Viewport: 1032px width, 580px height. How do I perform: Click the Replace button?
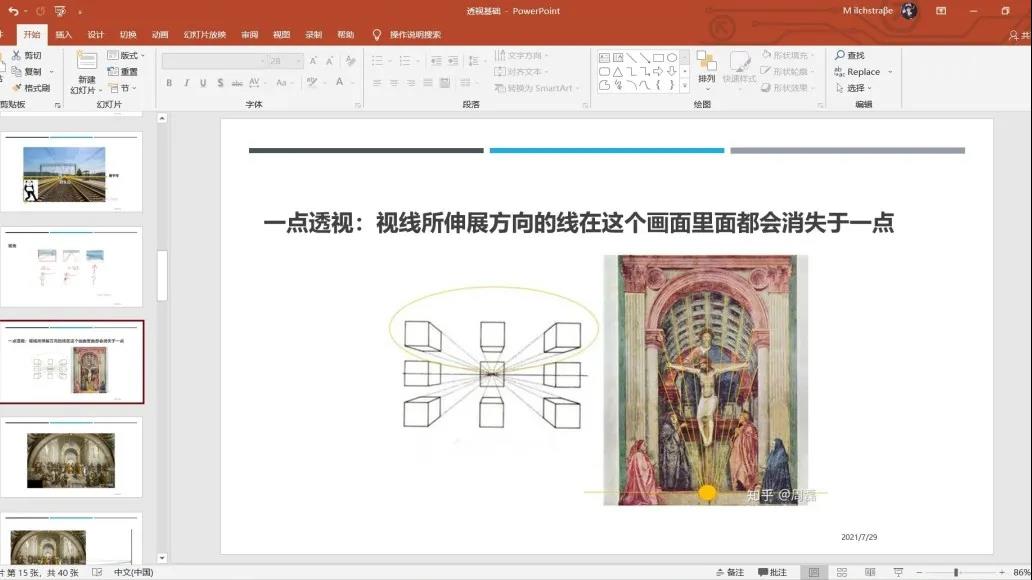(x=863, y=72)
